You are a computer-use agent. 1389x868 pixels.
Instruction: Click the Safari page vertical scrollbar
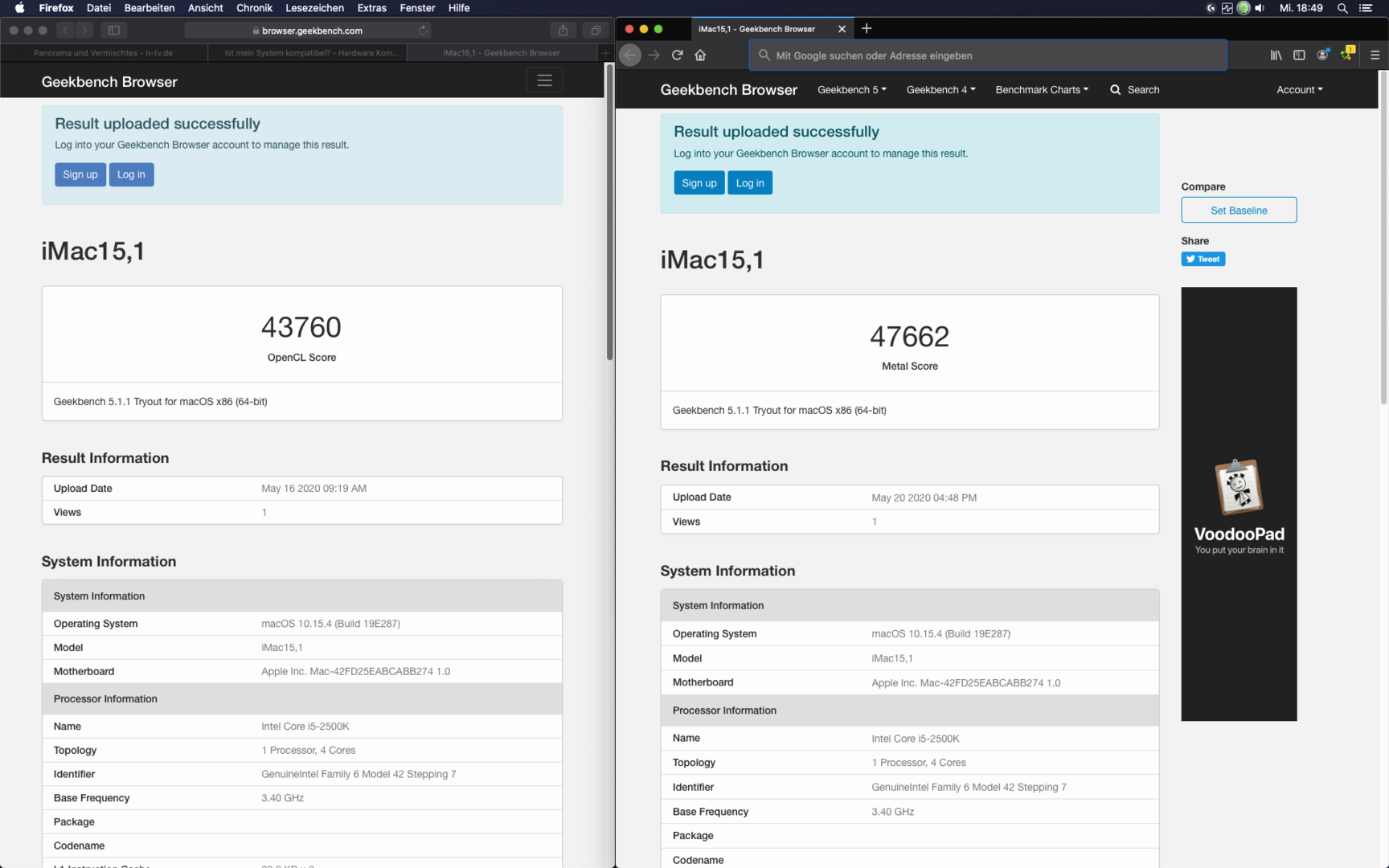click(609, 213)
